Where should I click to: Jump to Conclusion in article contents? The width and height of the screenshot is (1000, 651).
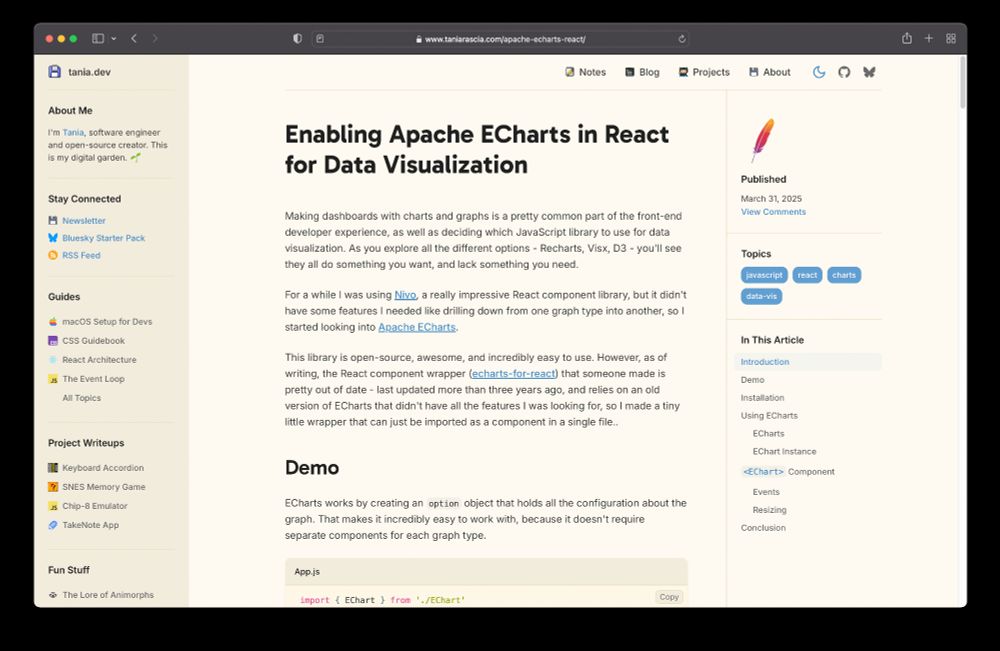pyautogui.click(x=763, y=527)
